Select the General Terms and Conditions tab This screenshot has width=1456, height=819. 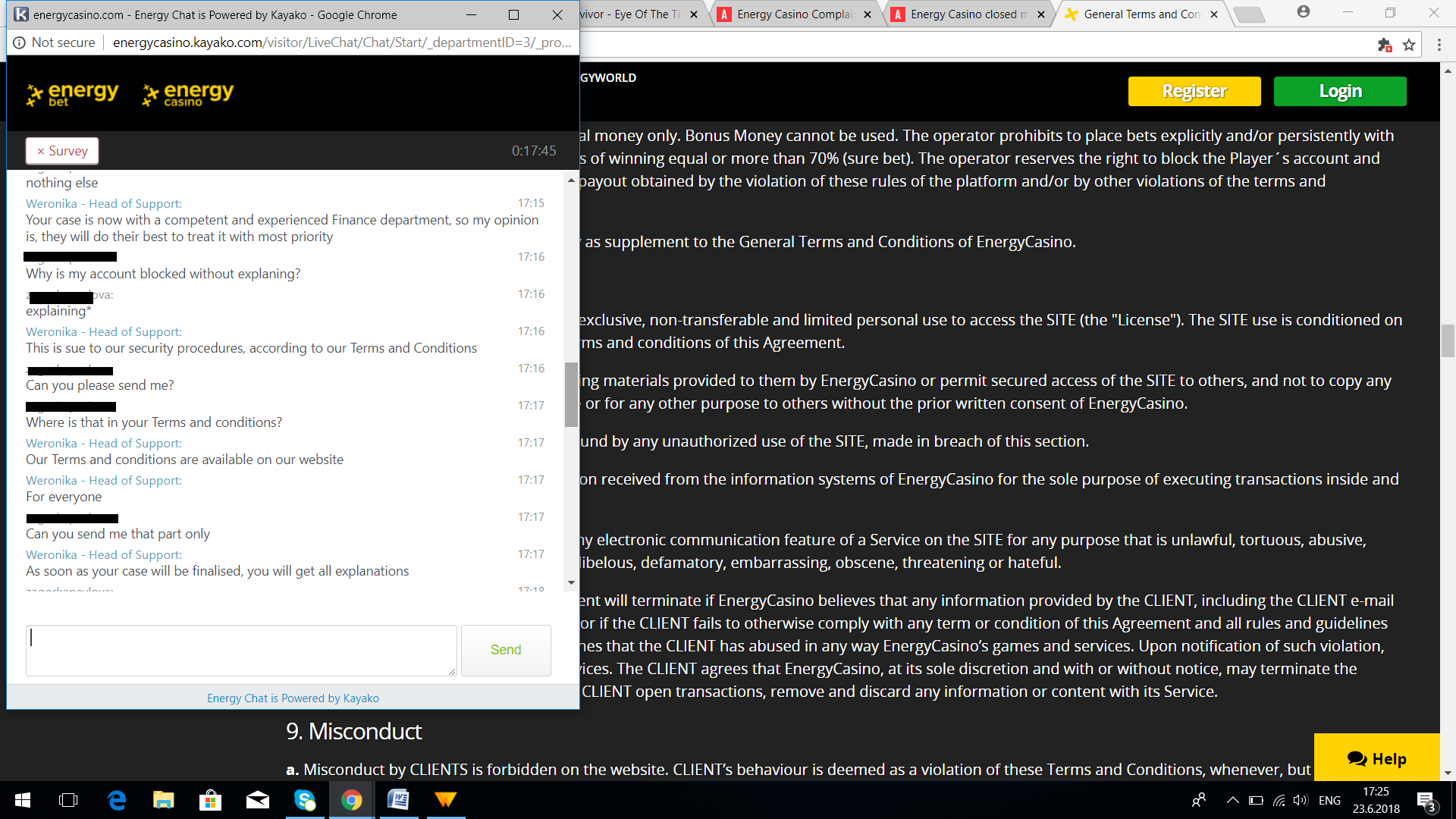click(x=1142, y=14)
